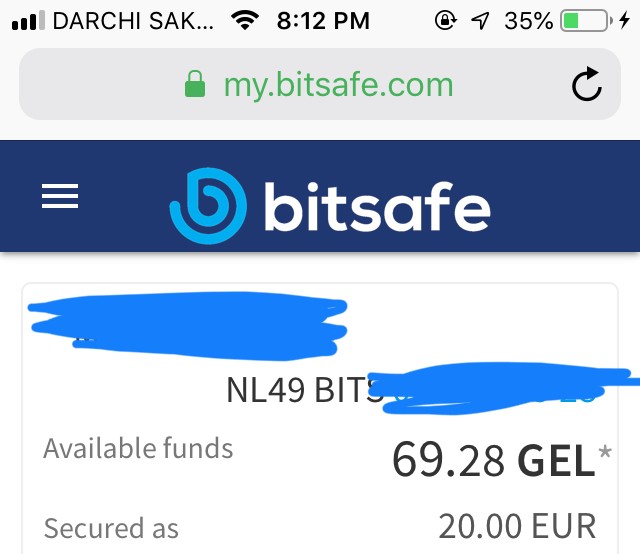Click the Secured as label
This screenshot has width=640, height=554.
pos(111,528)
